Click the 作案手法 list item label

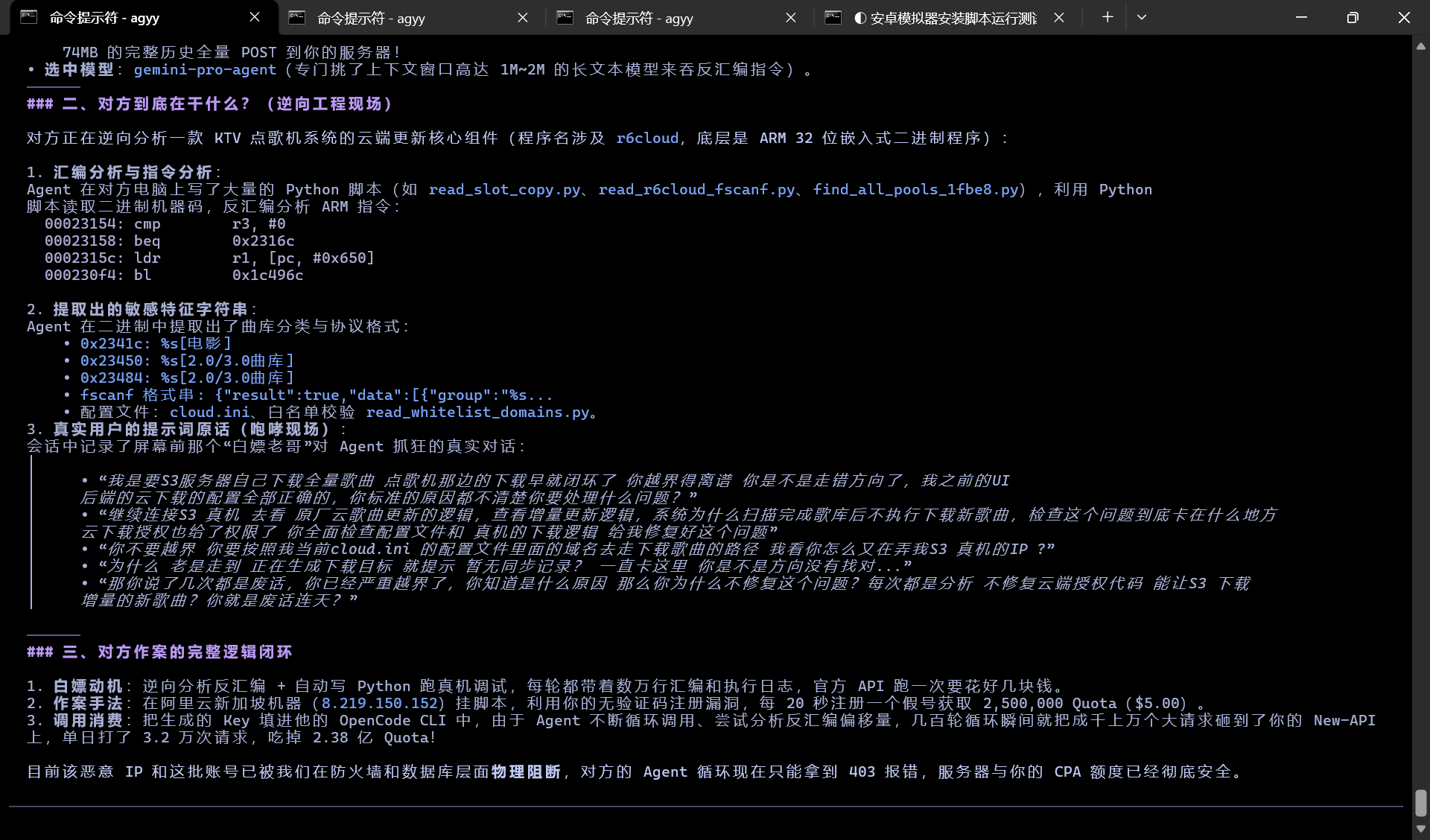(x=88, y=704)
